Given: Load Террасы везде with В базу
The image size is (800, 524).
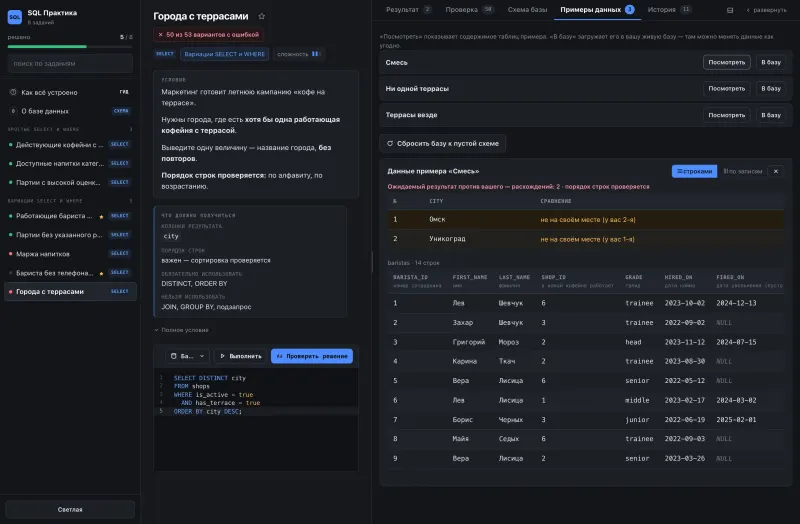Looking at the screenshot, I should coord(770,115).
